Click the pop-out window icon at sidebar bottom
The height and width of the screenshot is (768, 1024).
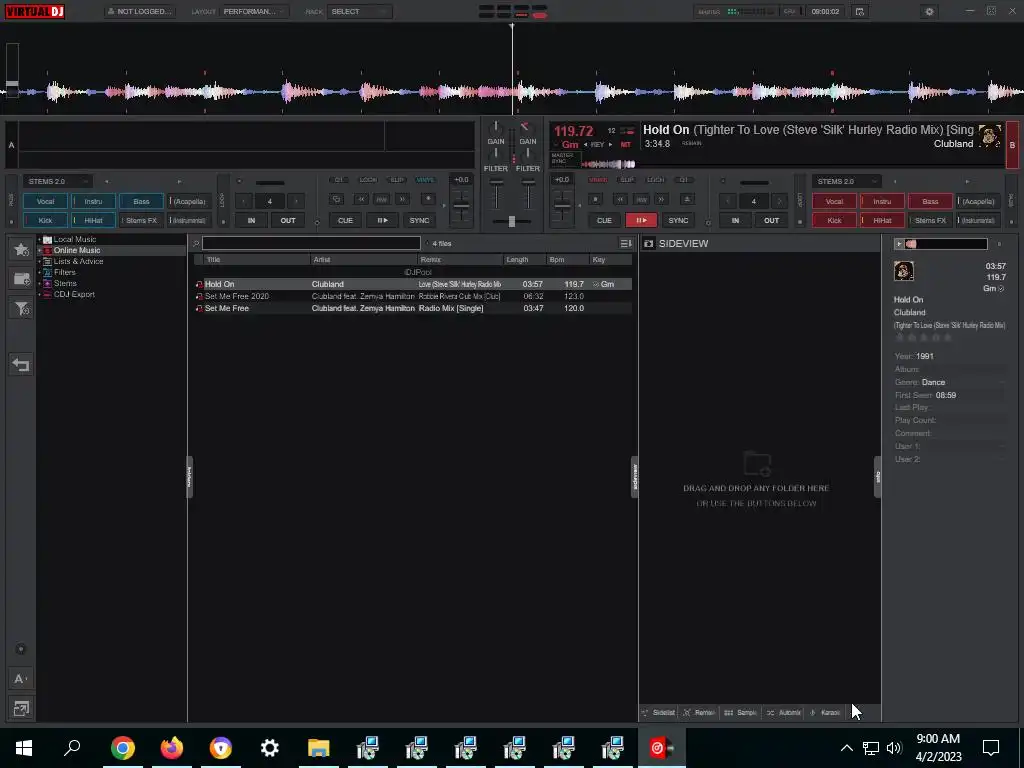21,709
